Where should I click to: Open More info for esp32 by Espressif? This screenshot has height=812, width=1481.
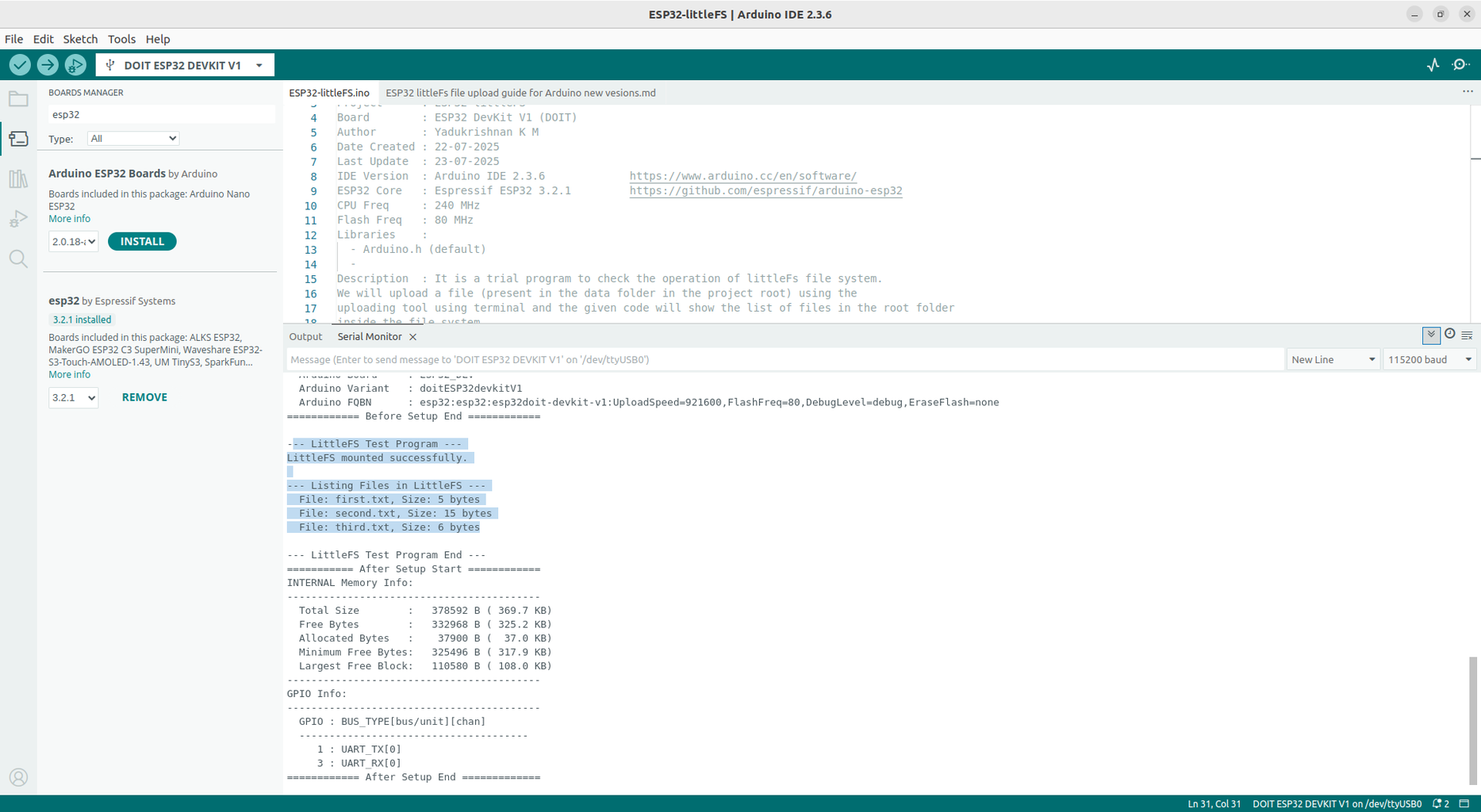(x=69, y=374)
